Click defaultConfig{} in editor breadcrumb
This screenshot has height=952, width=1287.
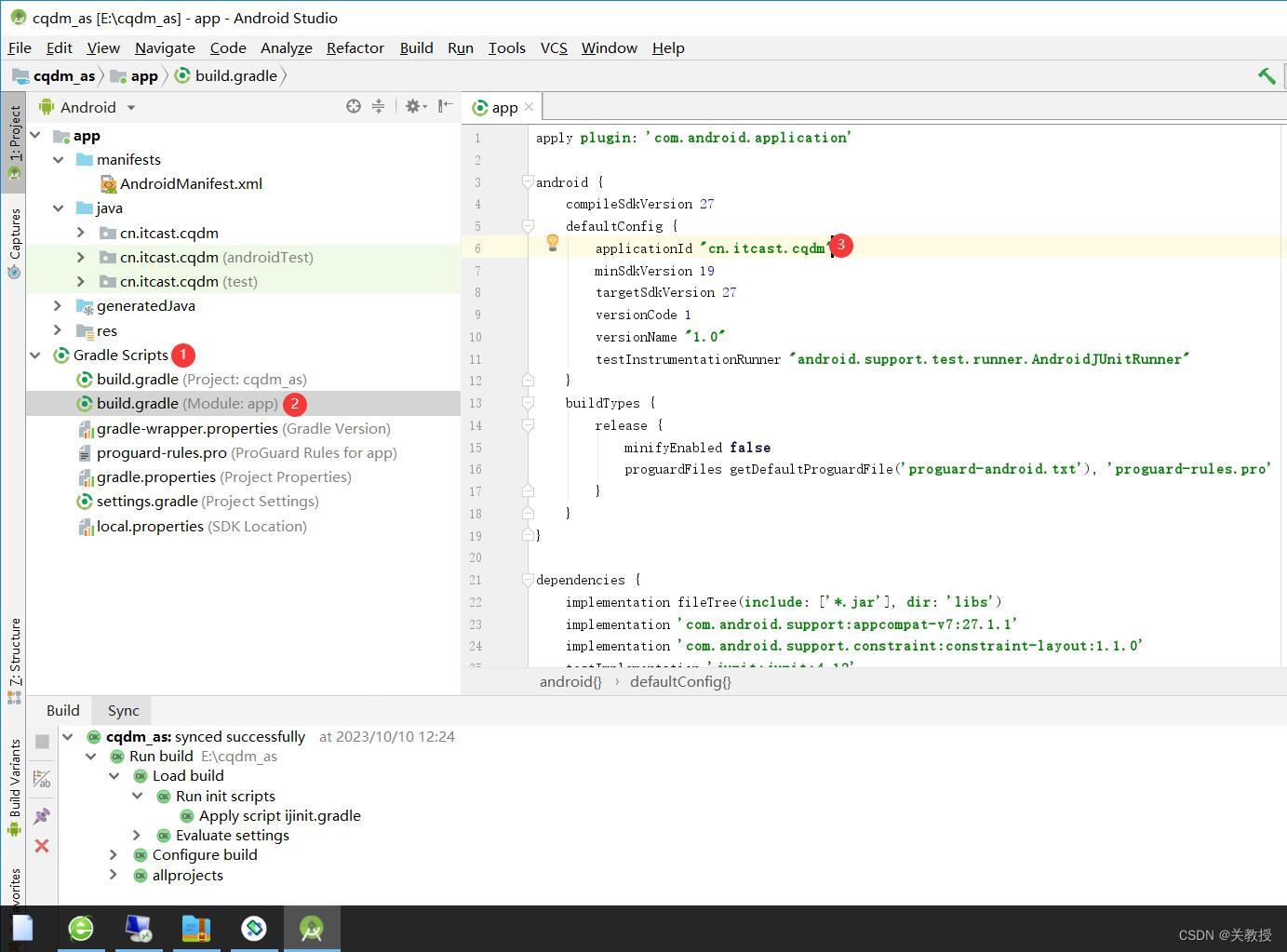680,681
